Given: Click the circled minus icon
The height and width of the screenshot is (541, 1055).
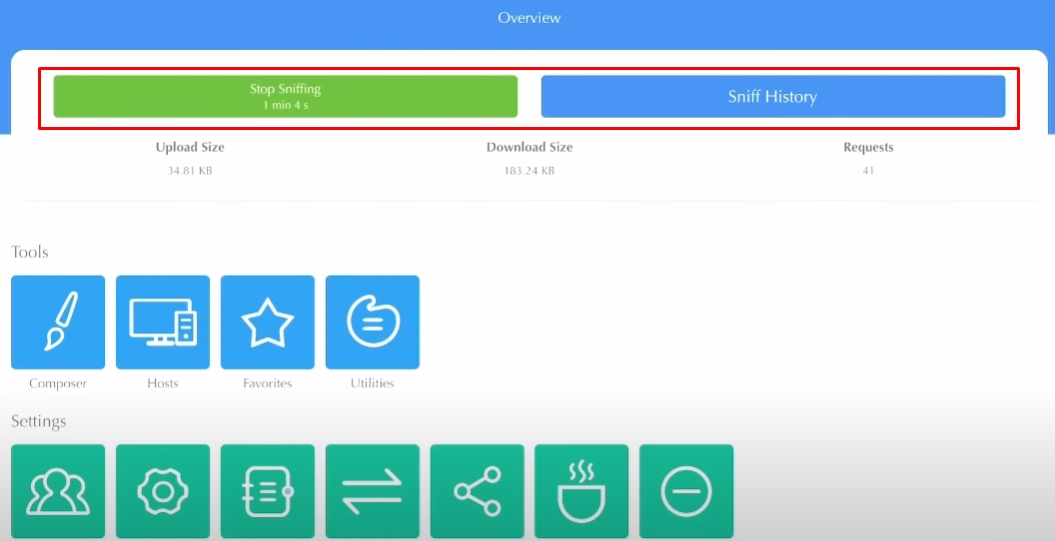Looking at the screenshot, I should [686, 491].
